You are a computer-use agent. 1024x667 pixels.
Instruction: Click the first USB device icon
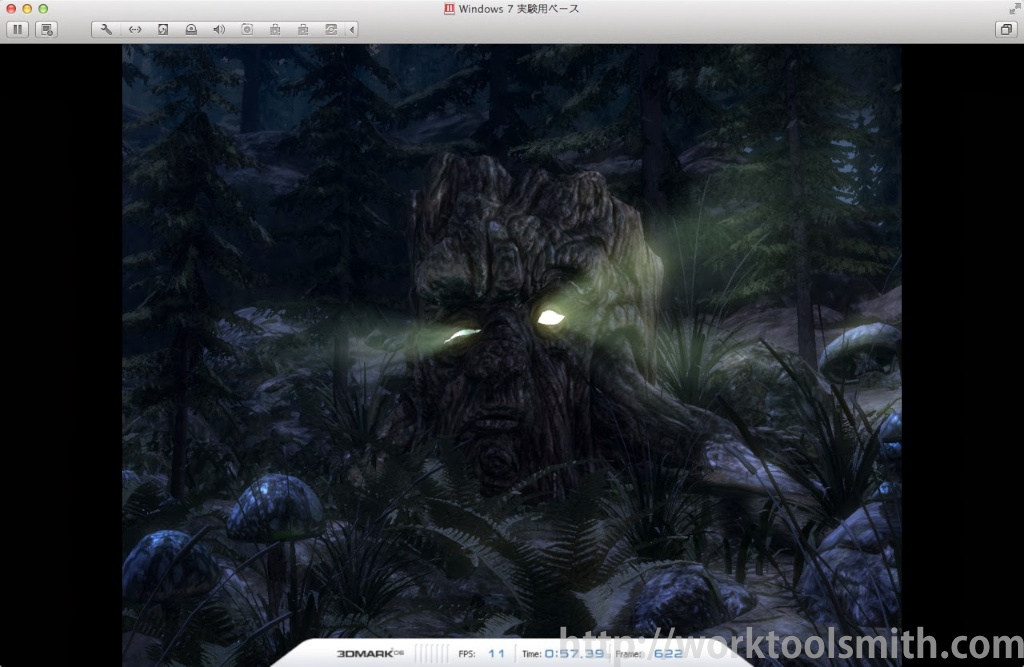tap(276, 29)
